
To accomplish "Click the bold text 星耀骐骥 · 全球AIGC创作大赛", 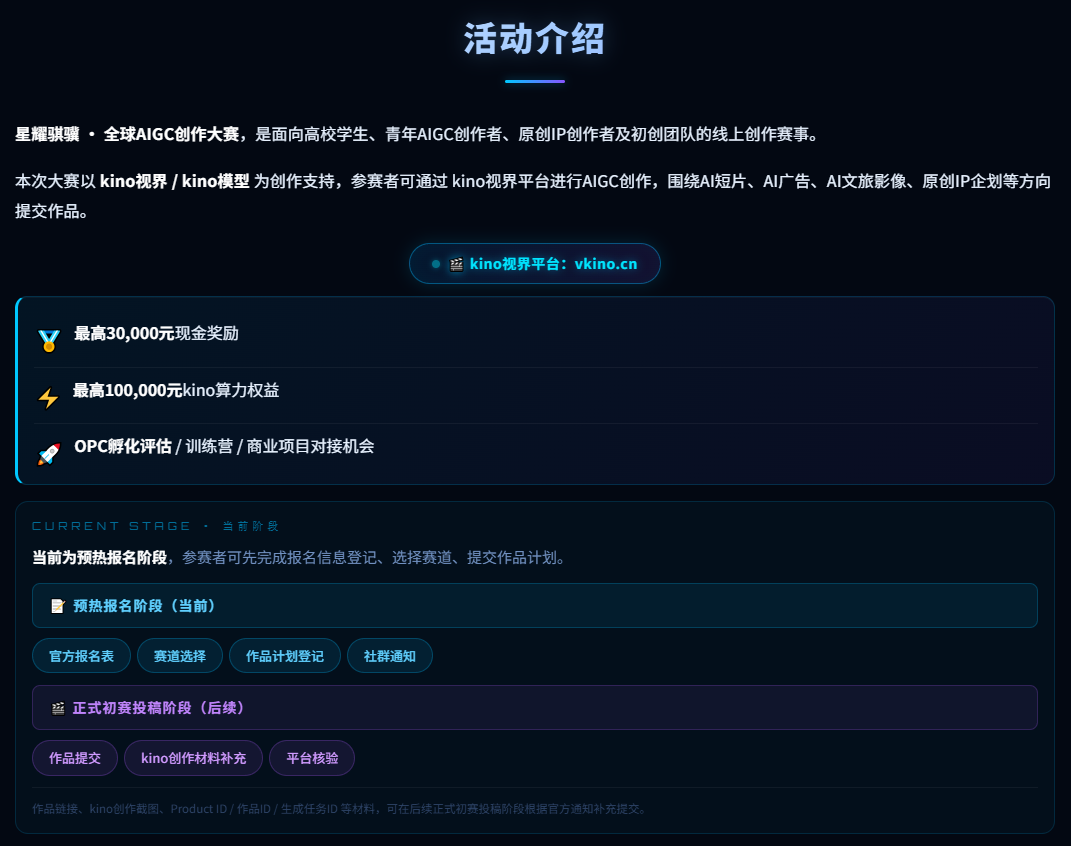I will 127,135.
